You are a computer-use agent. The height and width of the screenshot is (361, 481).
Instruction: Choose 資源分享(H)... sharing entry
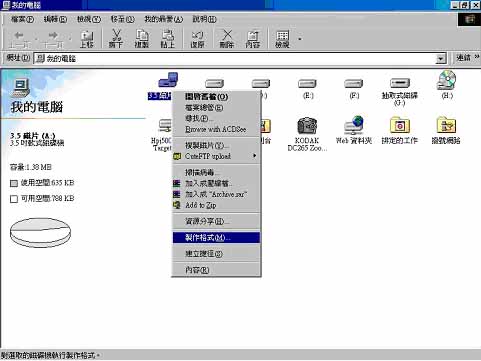point(216,221)
